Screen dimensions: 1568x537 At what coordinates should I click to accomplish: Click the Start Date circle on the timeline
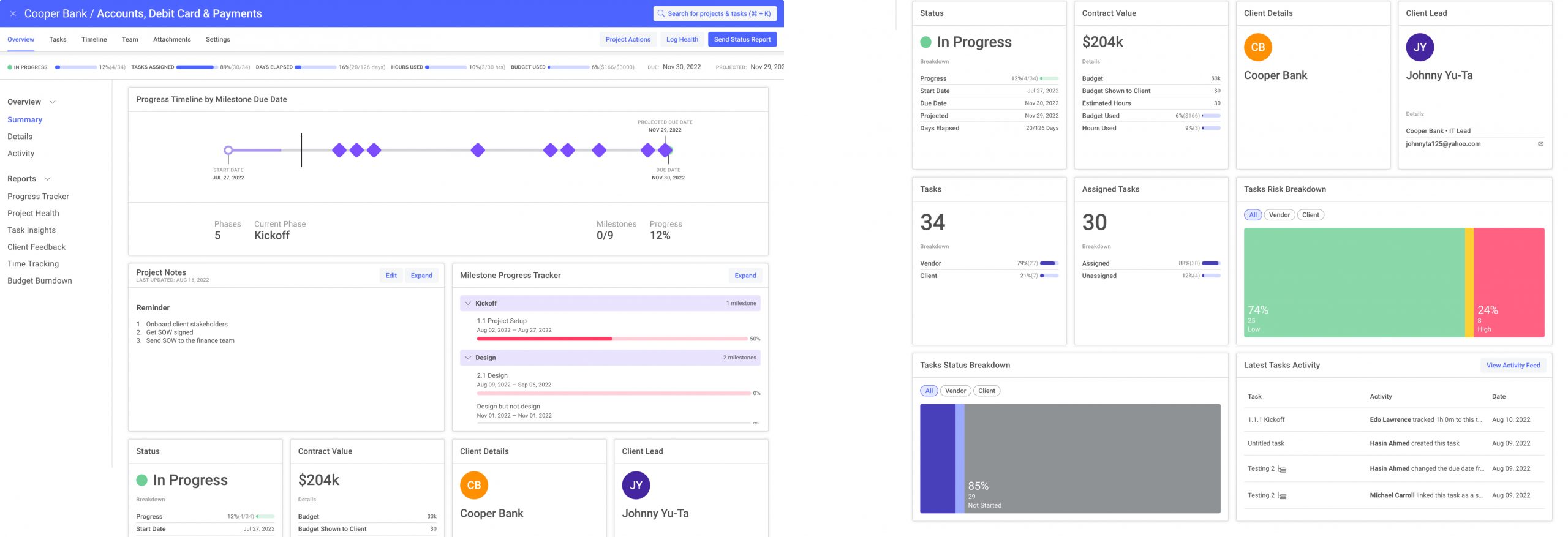click(x=228, y=150)
